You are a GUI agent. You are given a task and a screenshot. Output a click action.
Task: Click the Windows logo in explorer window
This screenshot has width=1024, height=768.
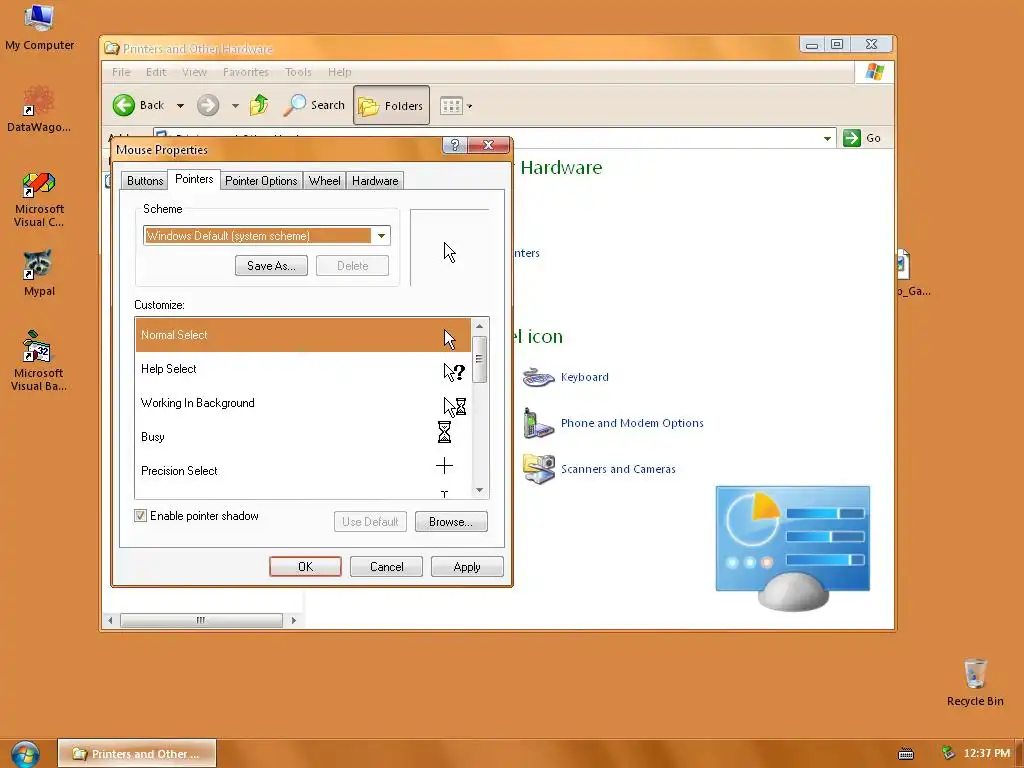tap(874, 72)
